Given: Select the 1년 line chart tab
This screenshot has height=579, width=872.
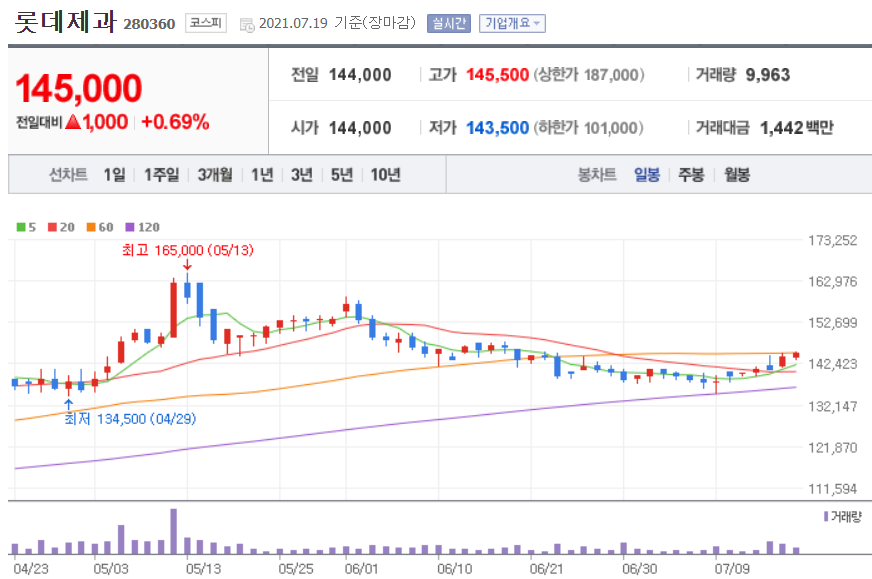Looking at the screenshot, I should click(262, 175).
